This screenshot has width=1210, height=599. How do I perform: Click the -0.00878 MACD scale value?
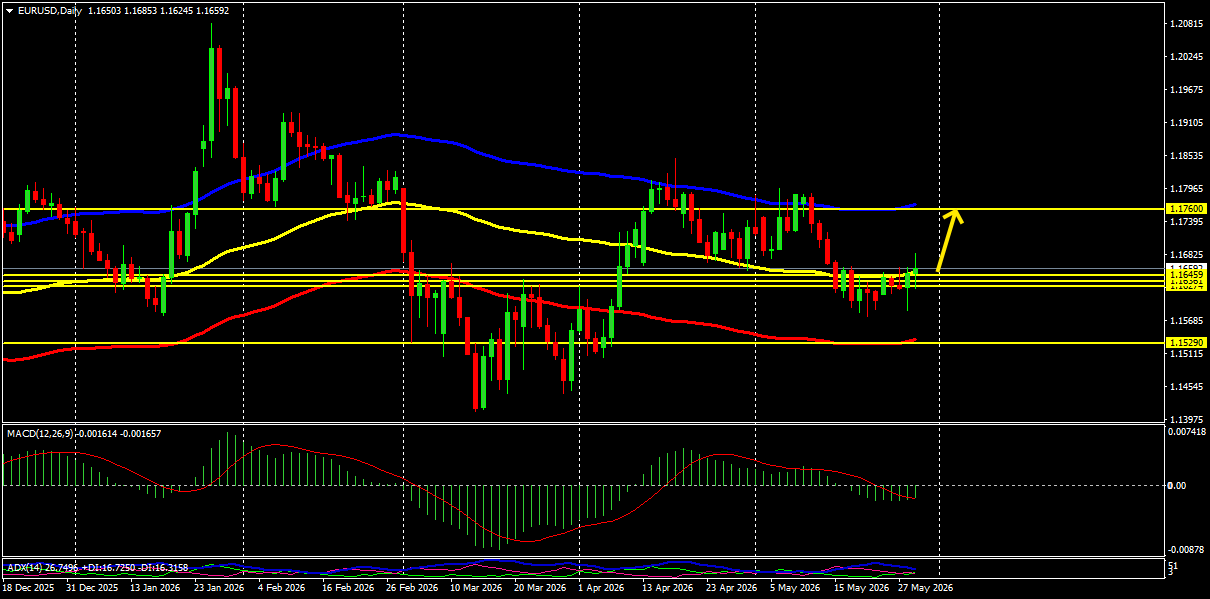(1185, 549)
